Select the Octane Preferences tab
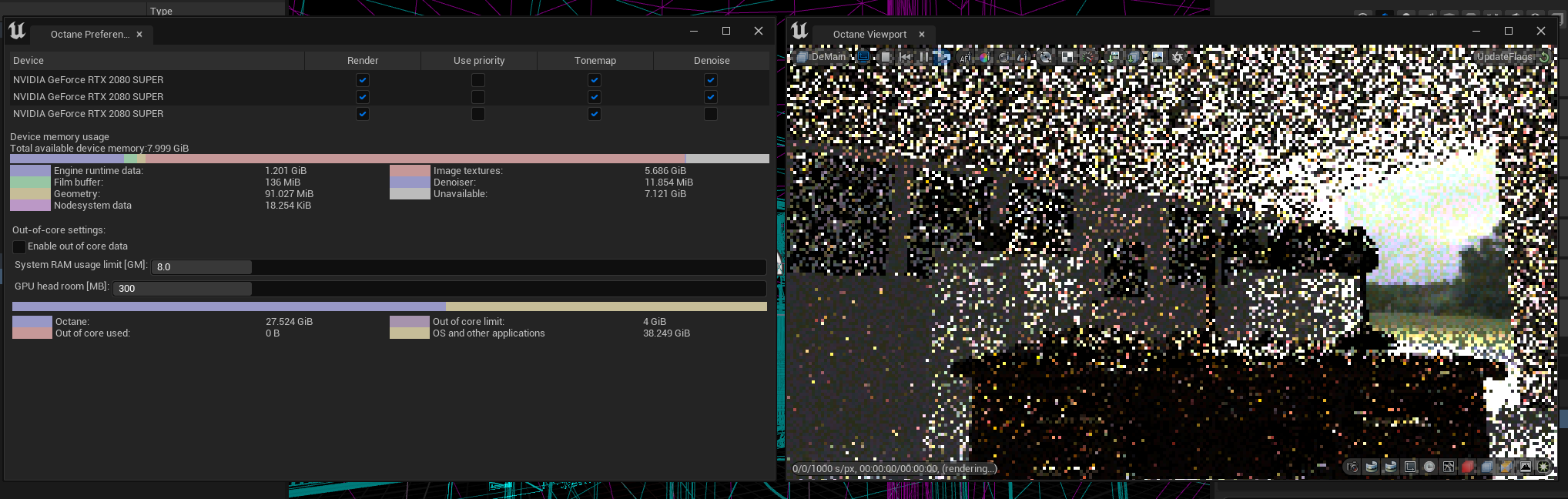Screen dimensions: 1568x499 pyautogui.click(x=89, y=35)
